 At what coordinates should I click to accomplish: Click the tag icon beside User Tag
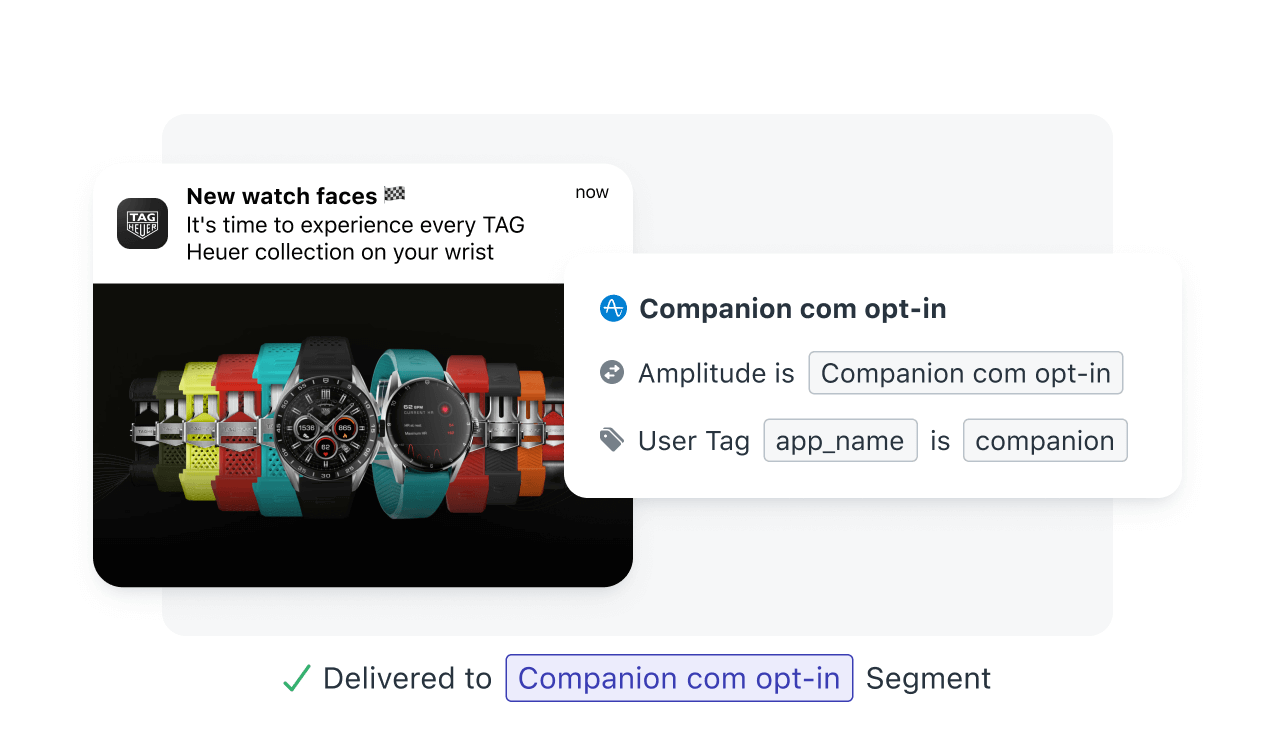point(612,440)
